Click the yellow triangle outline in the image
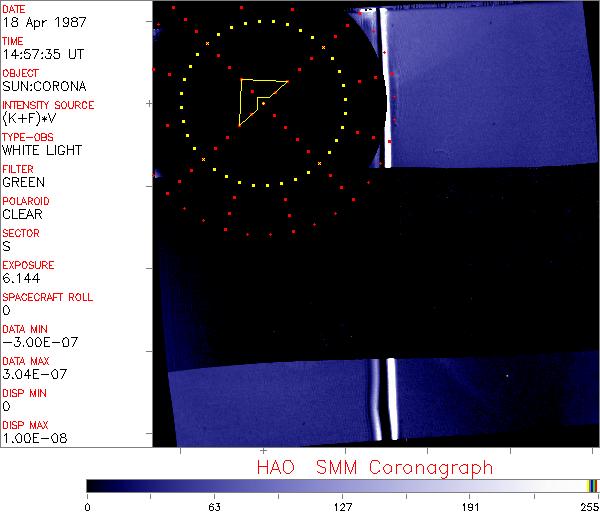This screenshot has height=512, width=600. [x=241, y=100]
